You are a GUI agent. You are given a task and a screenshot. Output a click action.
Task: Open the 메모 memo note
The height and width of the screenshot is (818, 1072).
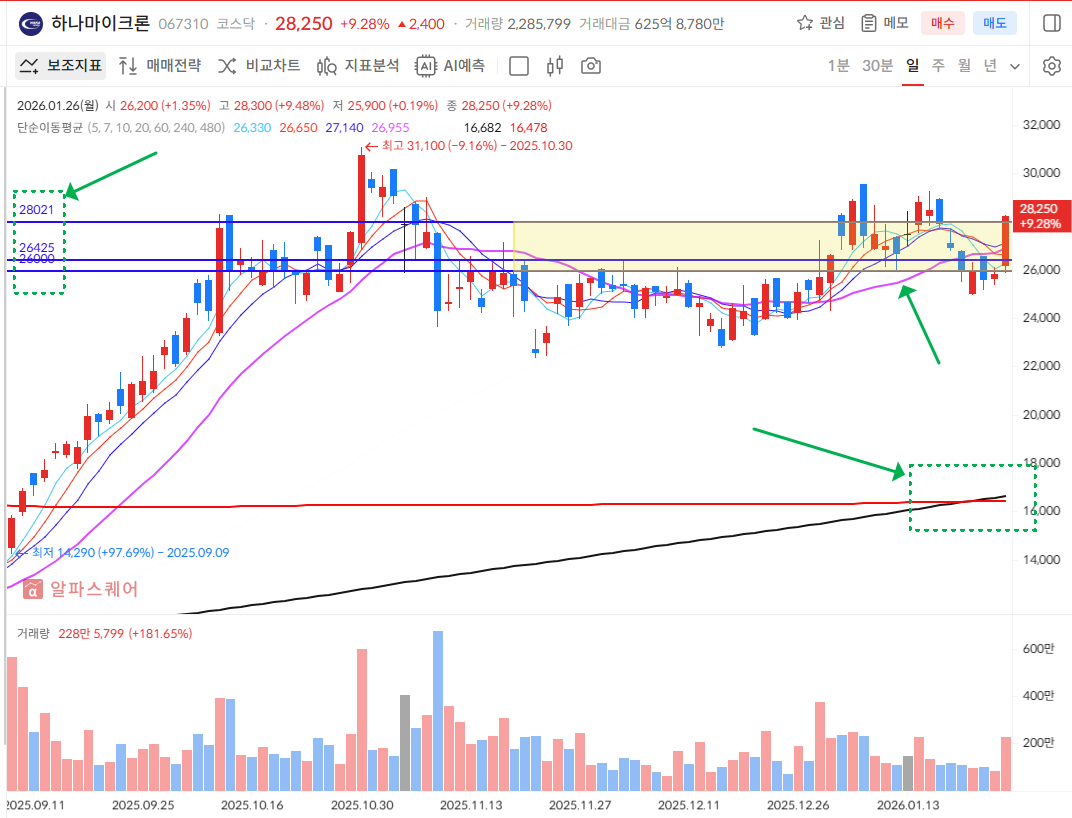point(885,23)
